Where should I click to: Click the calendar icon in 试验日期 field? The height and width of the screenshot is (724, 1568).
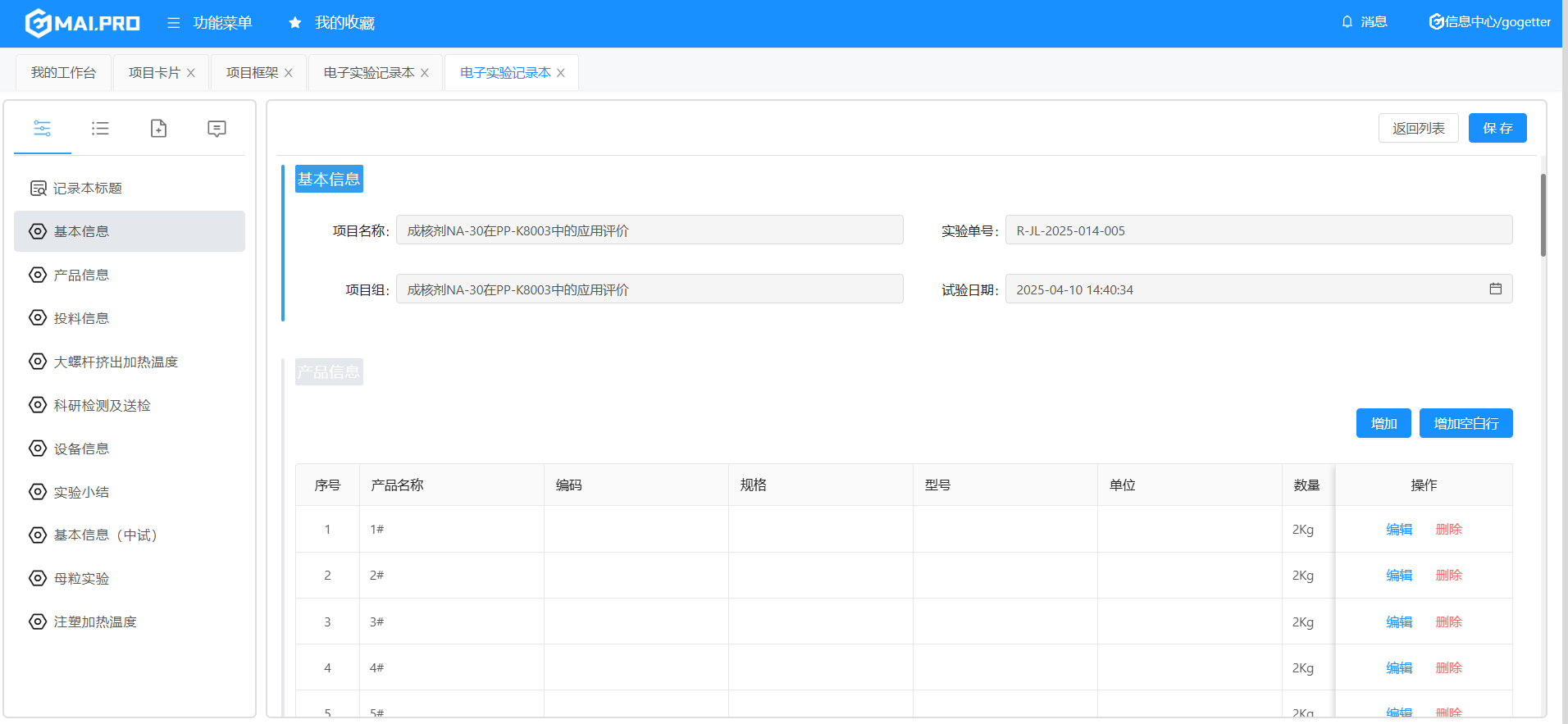tap(1495, 289)
